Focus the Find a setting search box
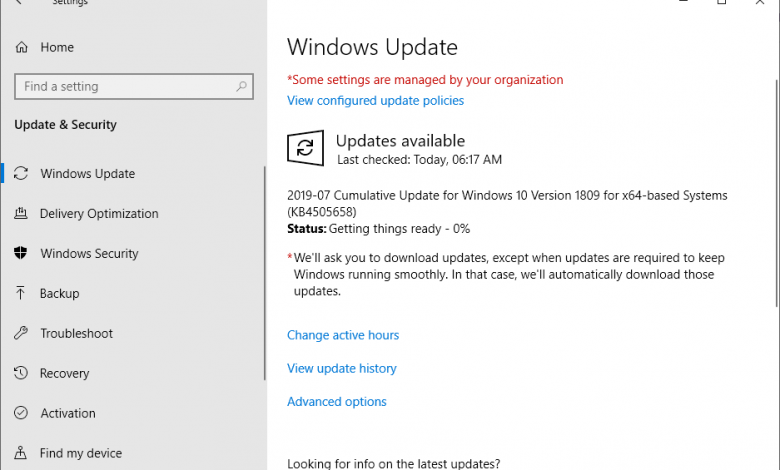The image size is (780, 470). (x=134, y=87)
